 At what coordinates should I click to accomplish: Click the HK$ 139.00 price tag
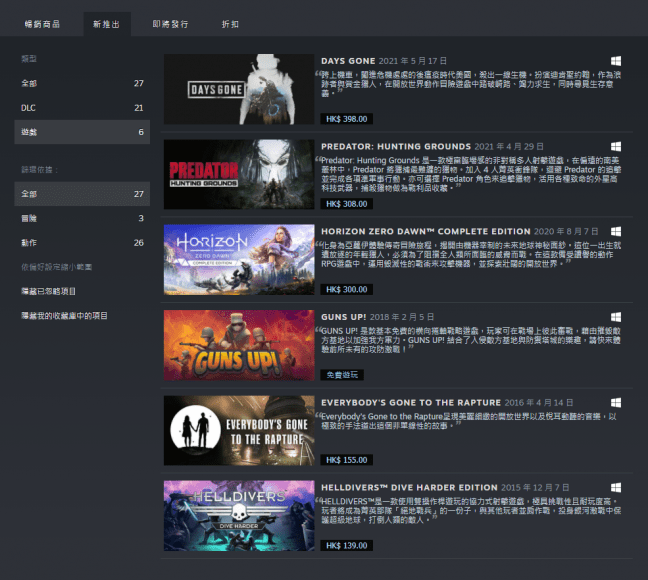(346, 545)
